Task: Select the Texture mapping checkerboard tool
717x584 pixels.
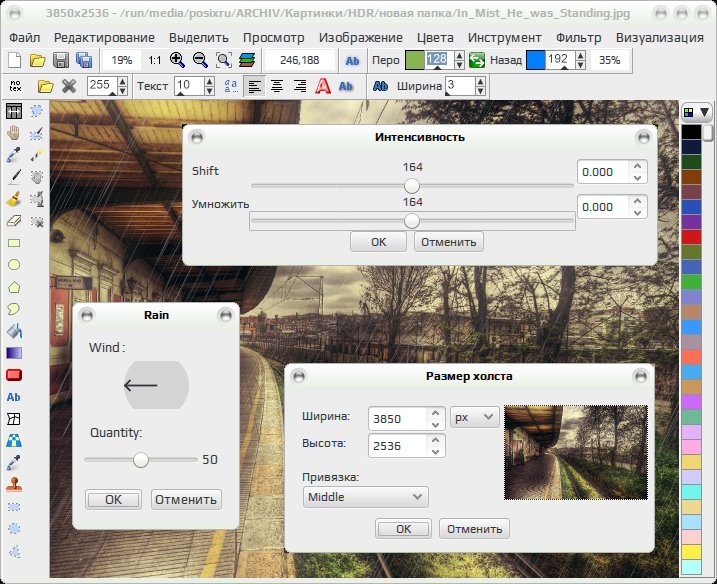Action: click(x=14, y=440)
